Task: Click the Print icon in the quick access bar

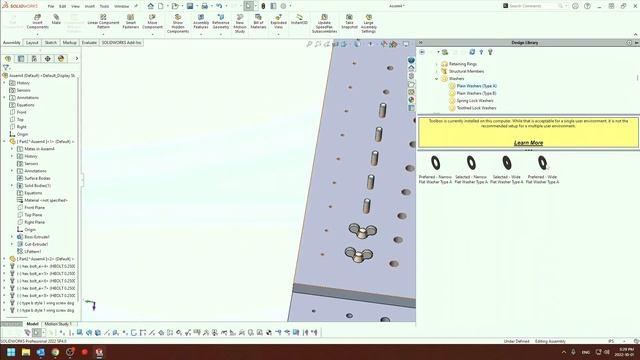Action: click(204, 6)
